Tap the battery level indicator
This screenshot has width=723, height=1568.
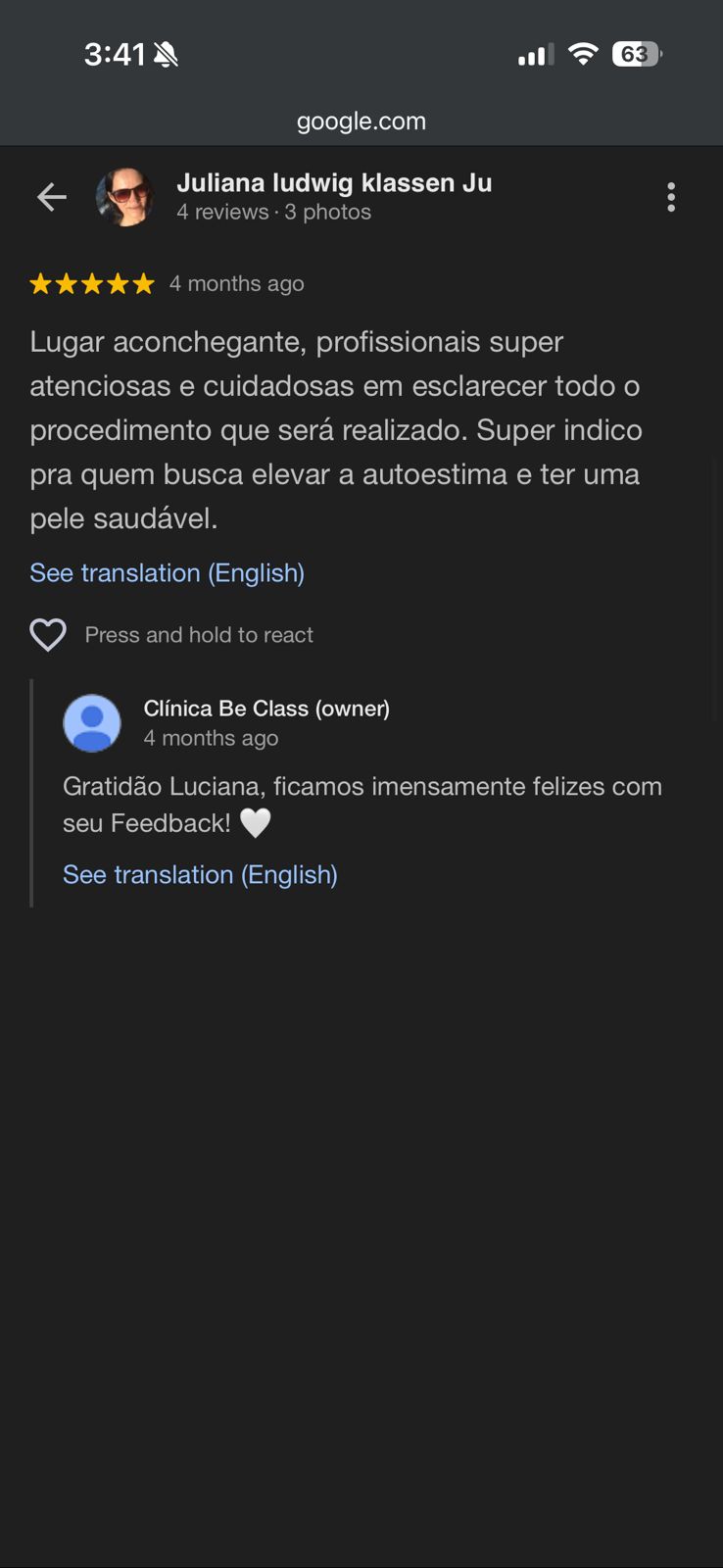coord(636,54)
